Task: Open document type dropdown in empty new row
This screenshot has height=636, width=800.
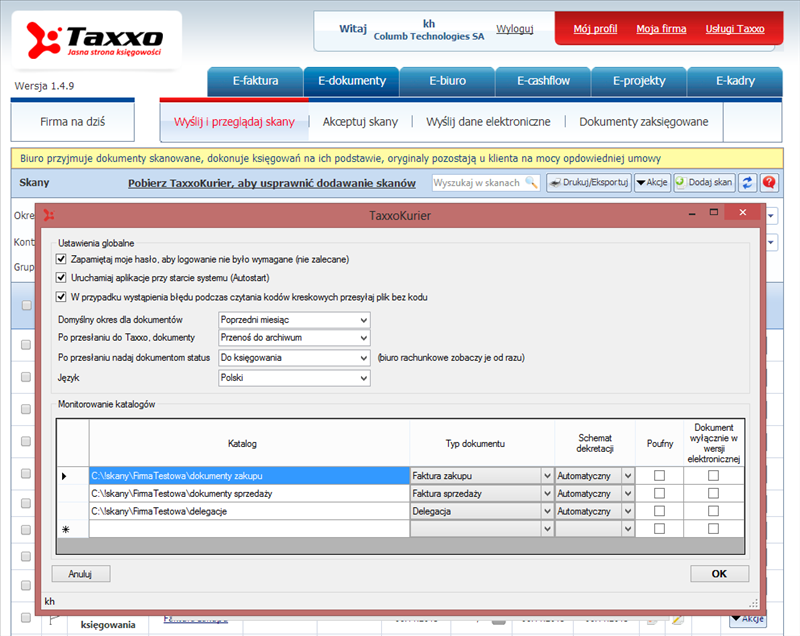Action: (x=482, y=529)
